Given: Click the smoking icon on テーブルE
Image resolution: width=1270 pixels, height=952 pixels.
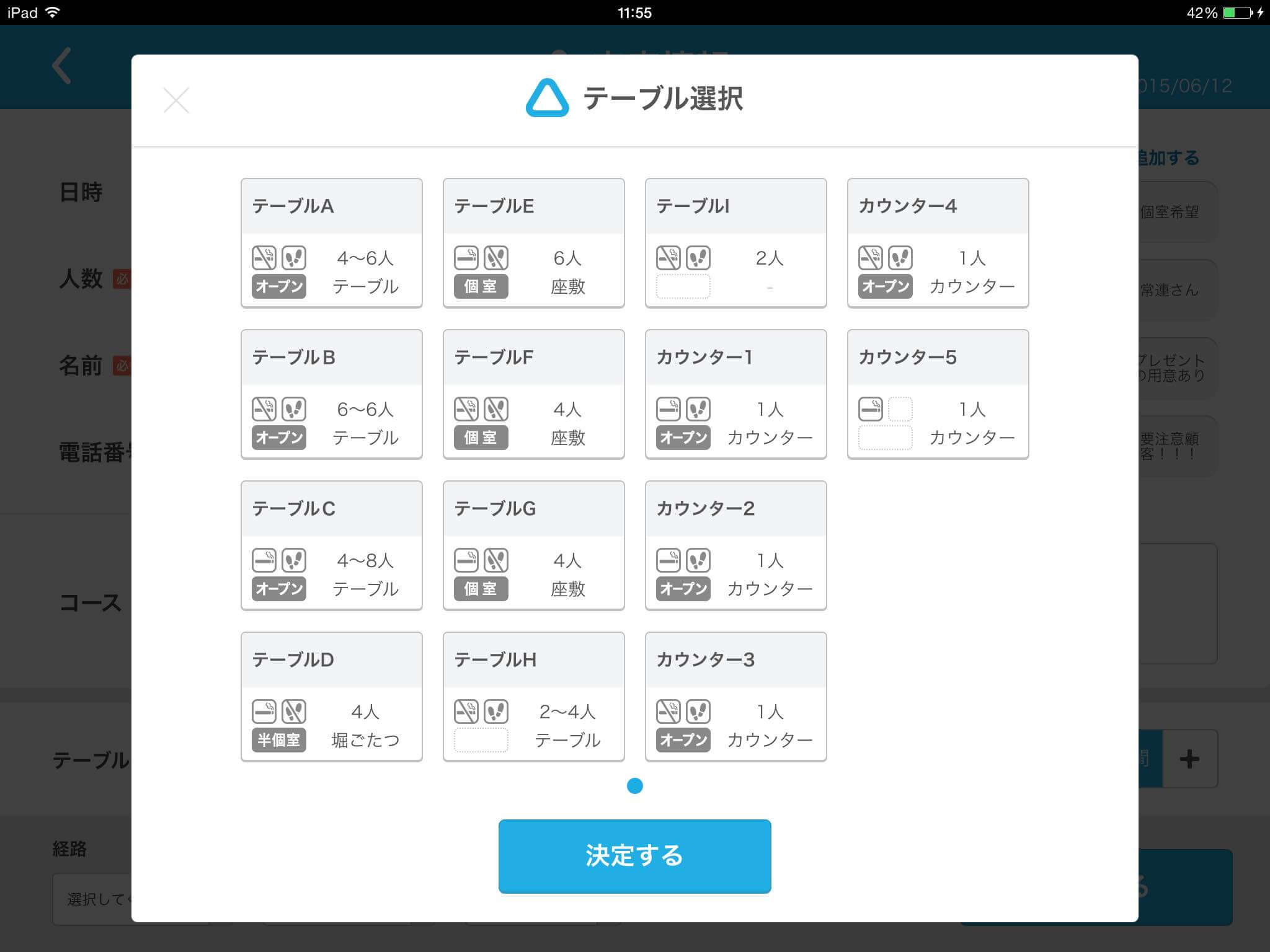Looking at the screenshot, I should pos(466,258).
